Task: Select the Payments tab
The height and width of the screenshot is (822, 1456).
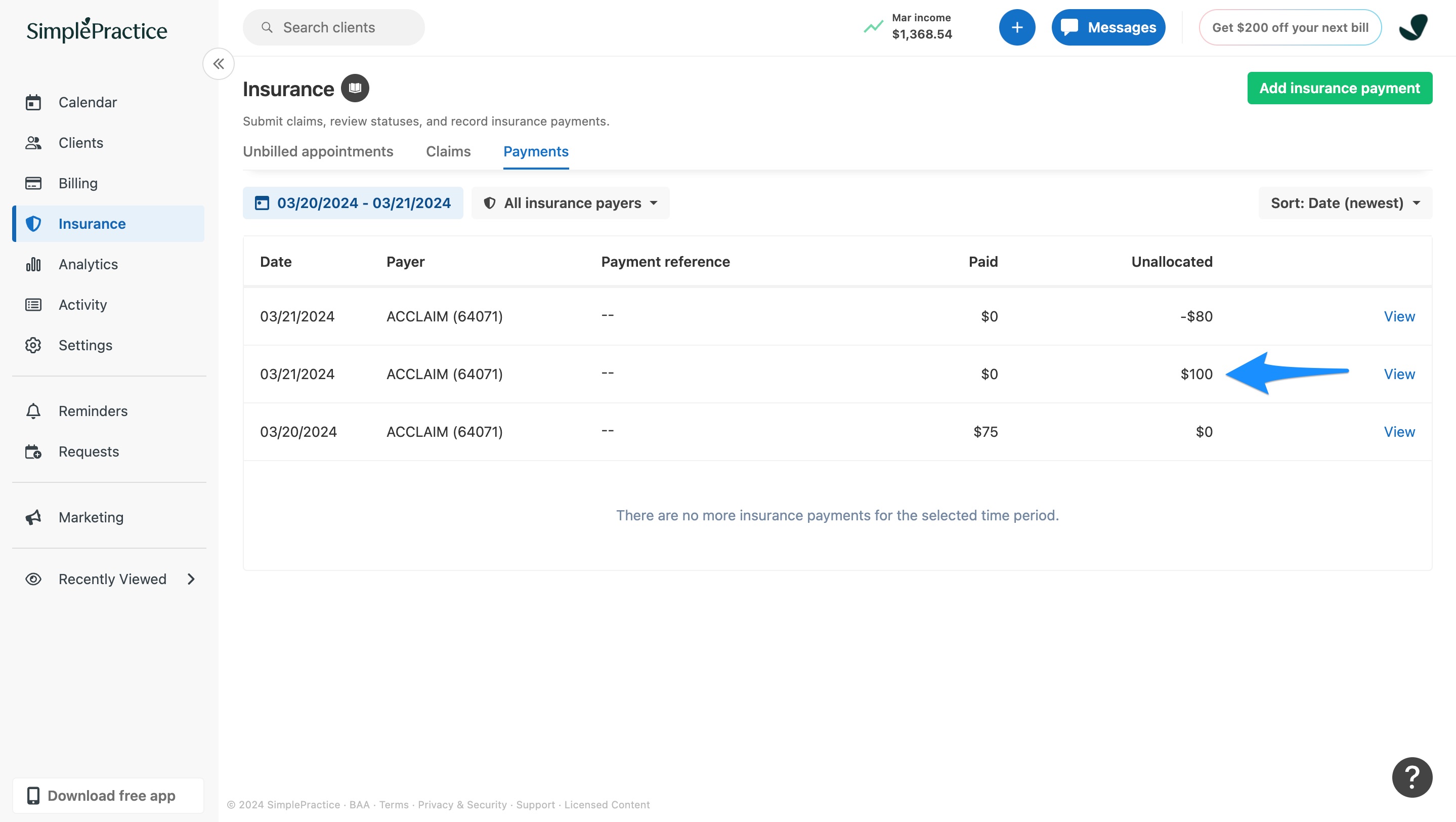Action: [536, 151]
